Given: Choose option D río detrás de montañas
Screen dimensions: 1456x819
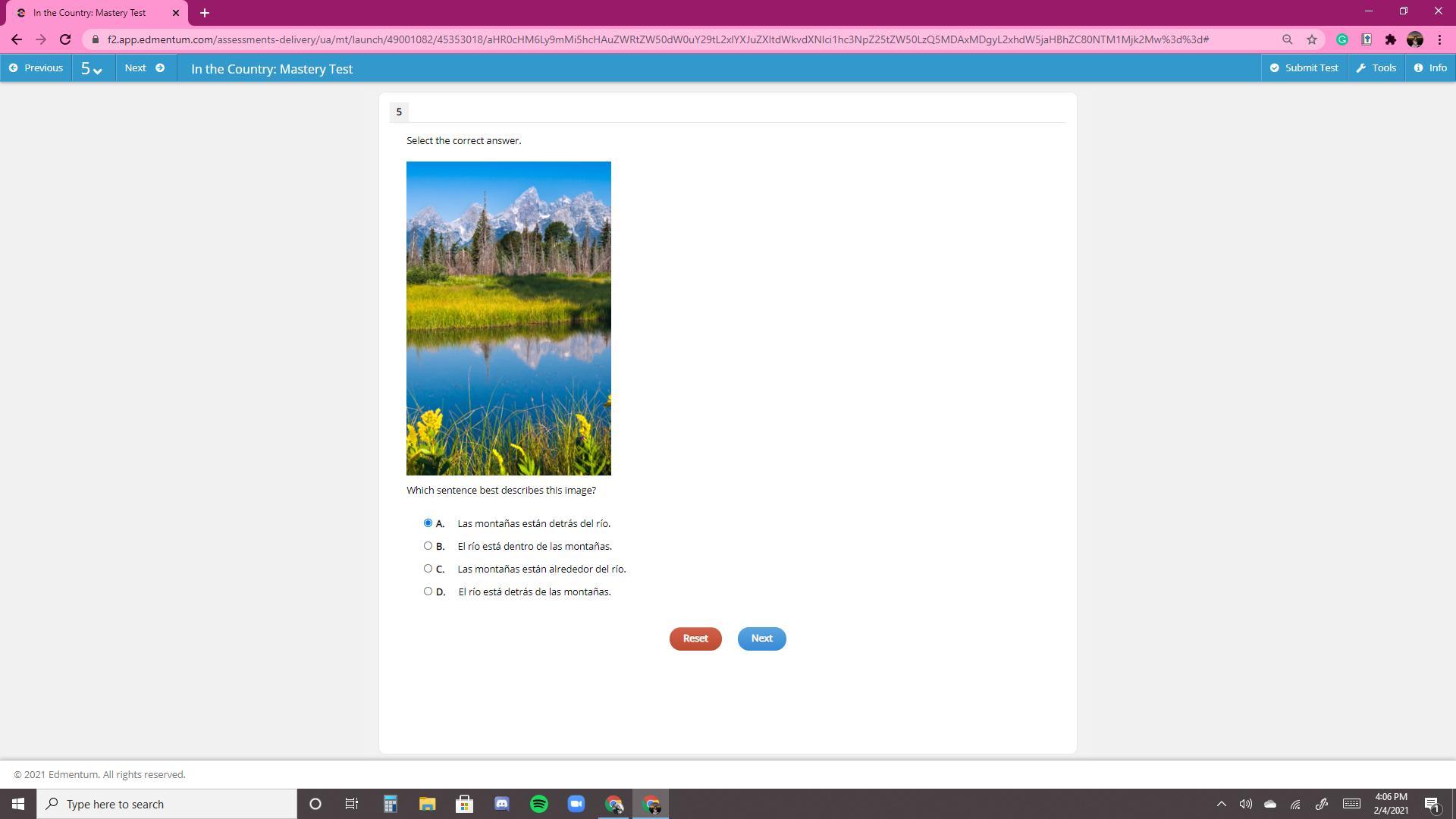Looking at the screenshot, I should pyautogui.click(x=428, y=591).
